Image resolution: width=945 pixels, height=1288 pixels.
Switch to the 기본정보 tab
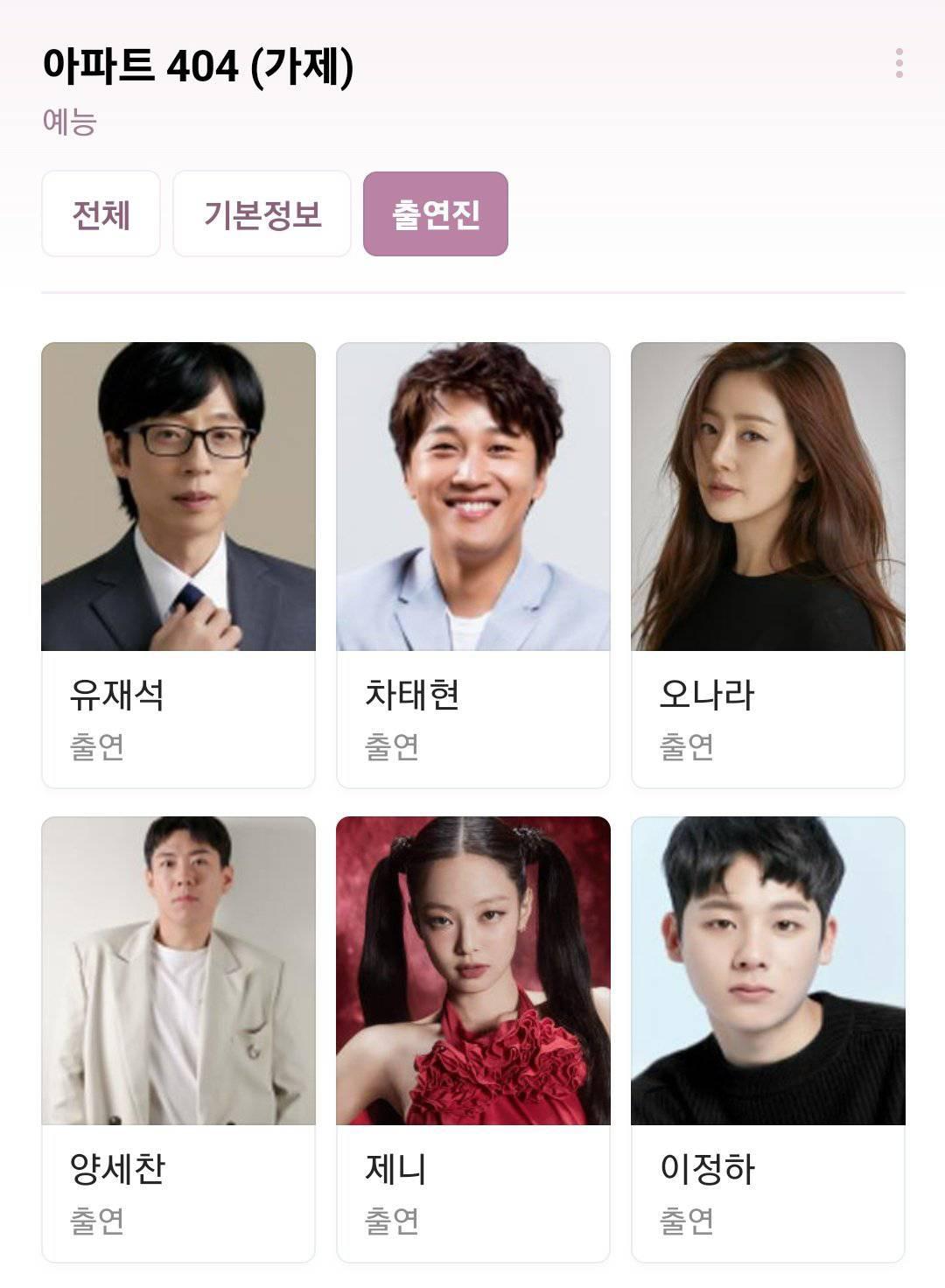point(262,214)
